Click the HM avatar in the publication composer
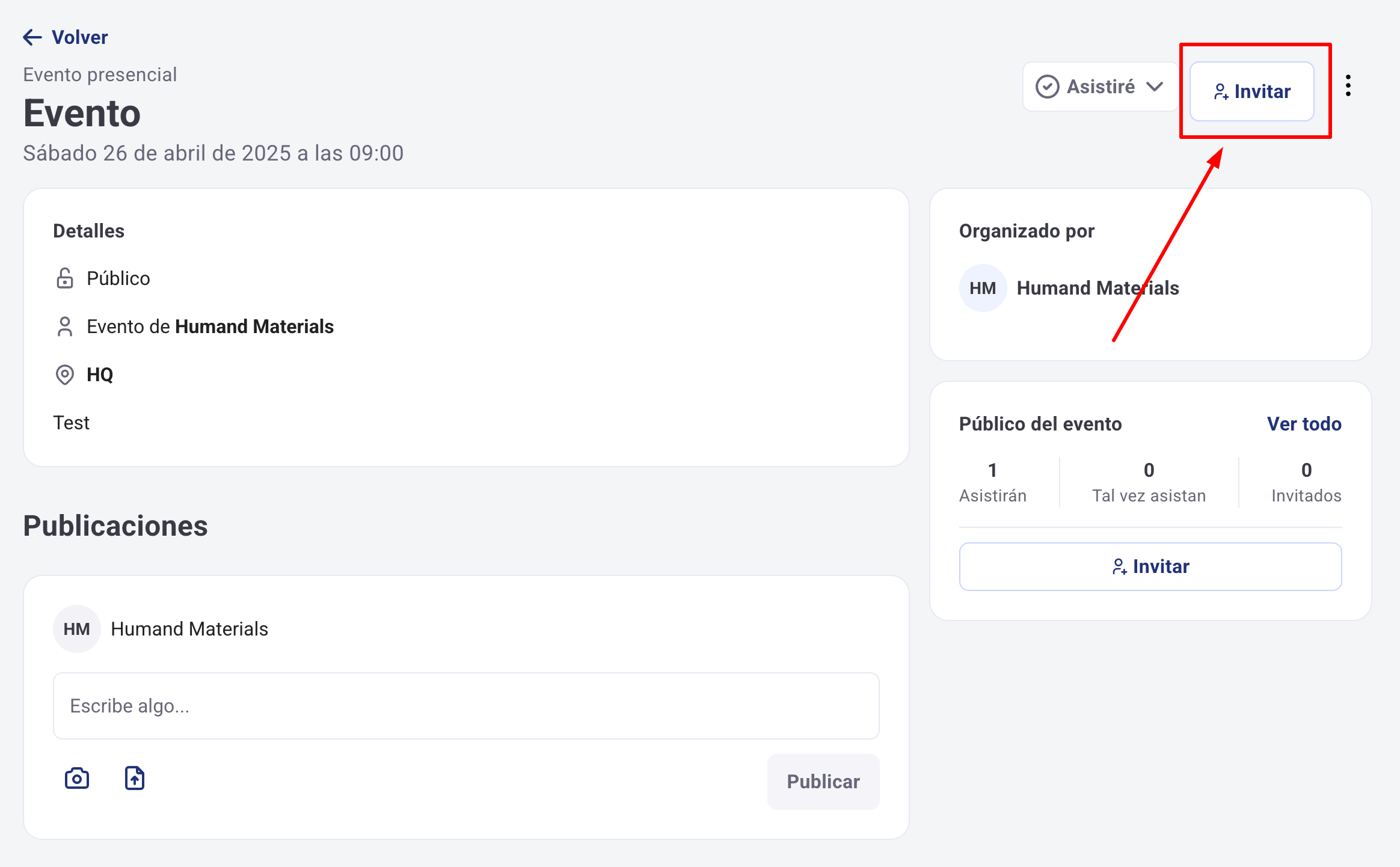The image size is (1400, 867). point(76,629)
